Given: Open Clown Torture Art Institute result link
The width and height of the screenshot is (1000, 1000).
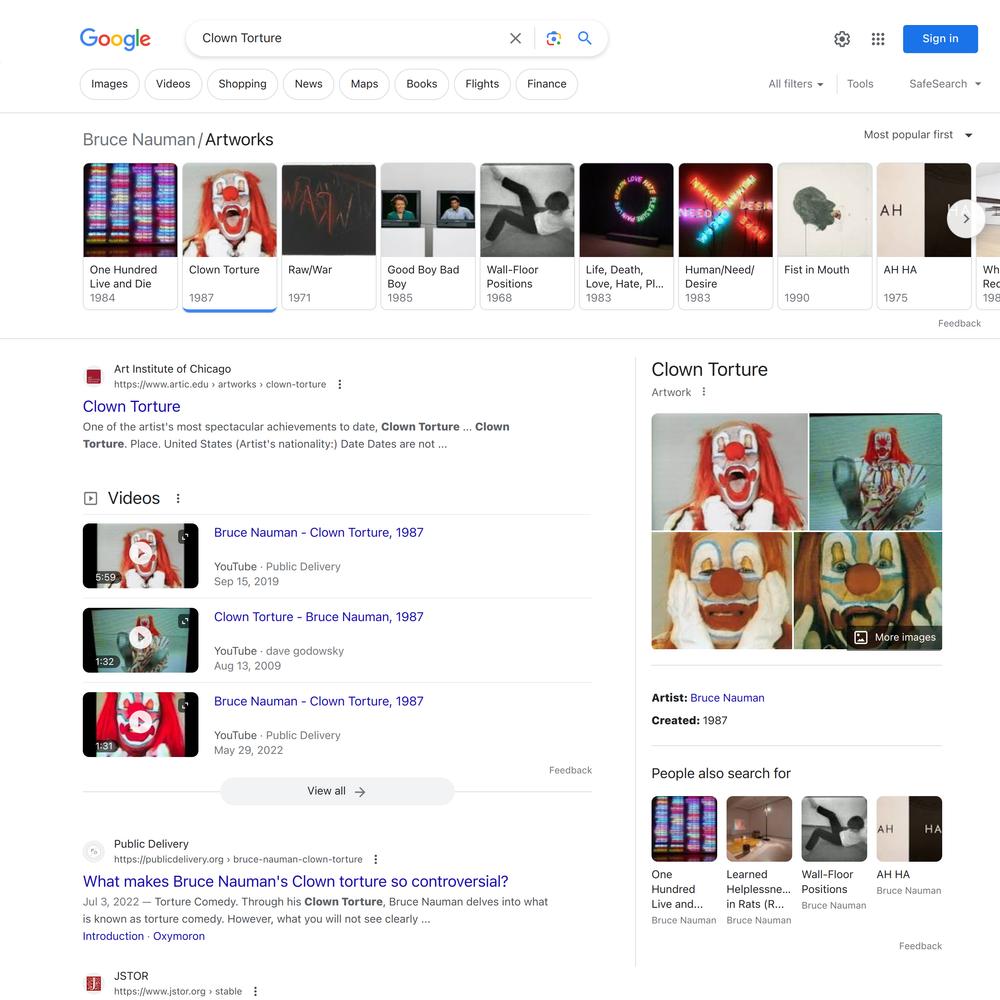Looking at the screenshot, I should tap(131, 406).
